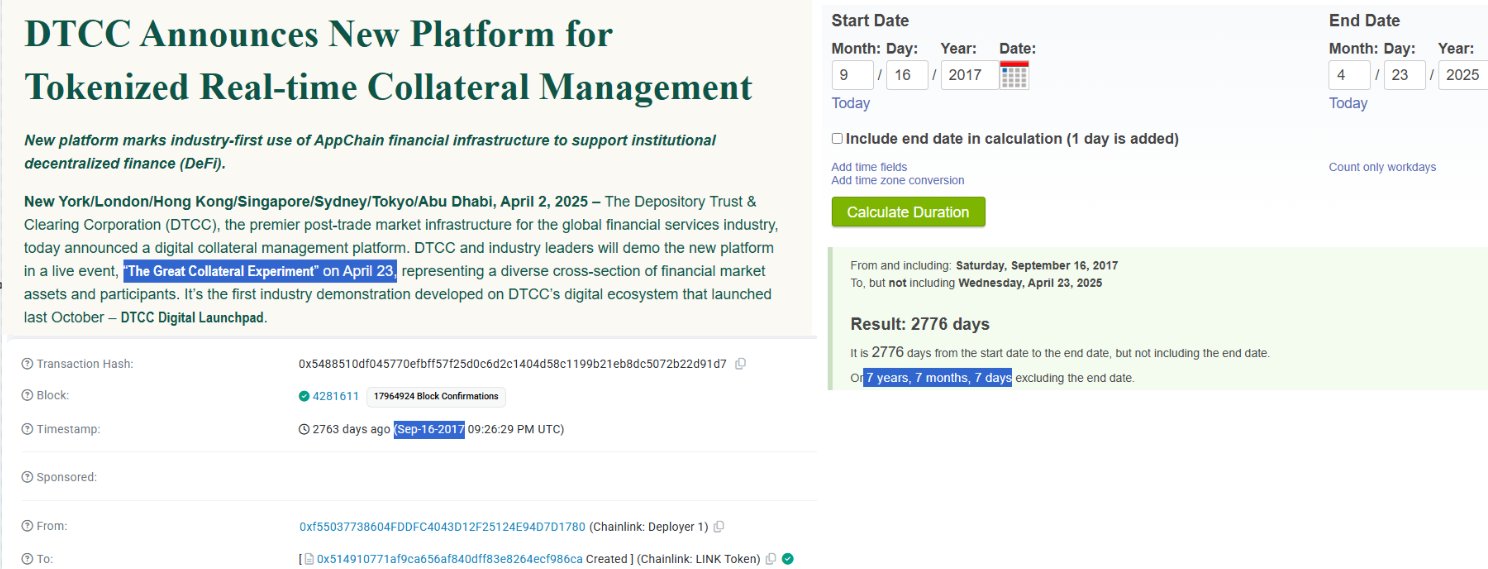Click the help icon next to Transaction Hash
1488x569 pixels.
(27, 364)
